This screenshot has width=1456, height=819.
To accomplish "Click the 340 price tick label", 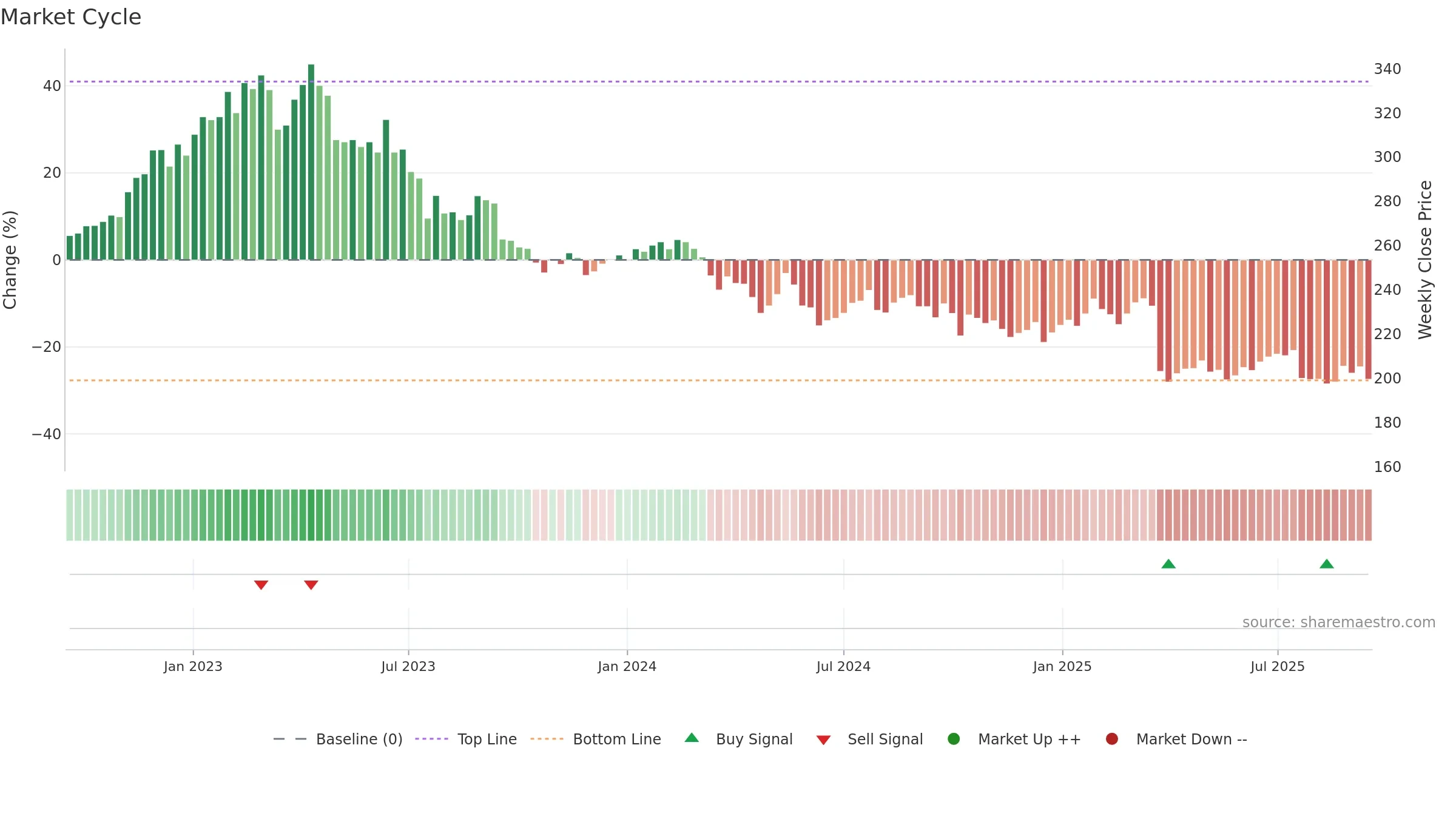I will pos(1387,69).
